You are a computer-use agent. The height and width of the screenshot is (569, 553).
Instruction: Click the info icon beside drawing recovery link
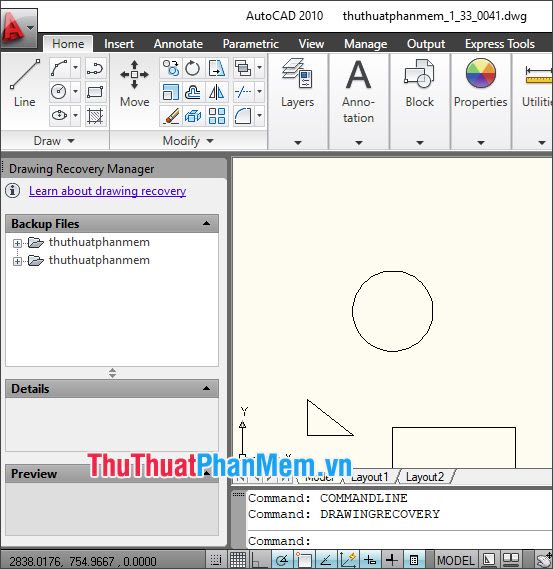13,190
